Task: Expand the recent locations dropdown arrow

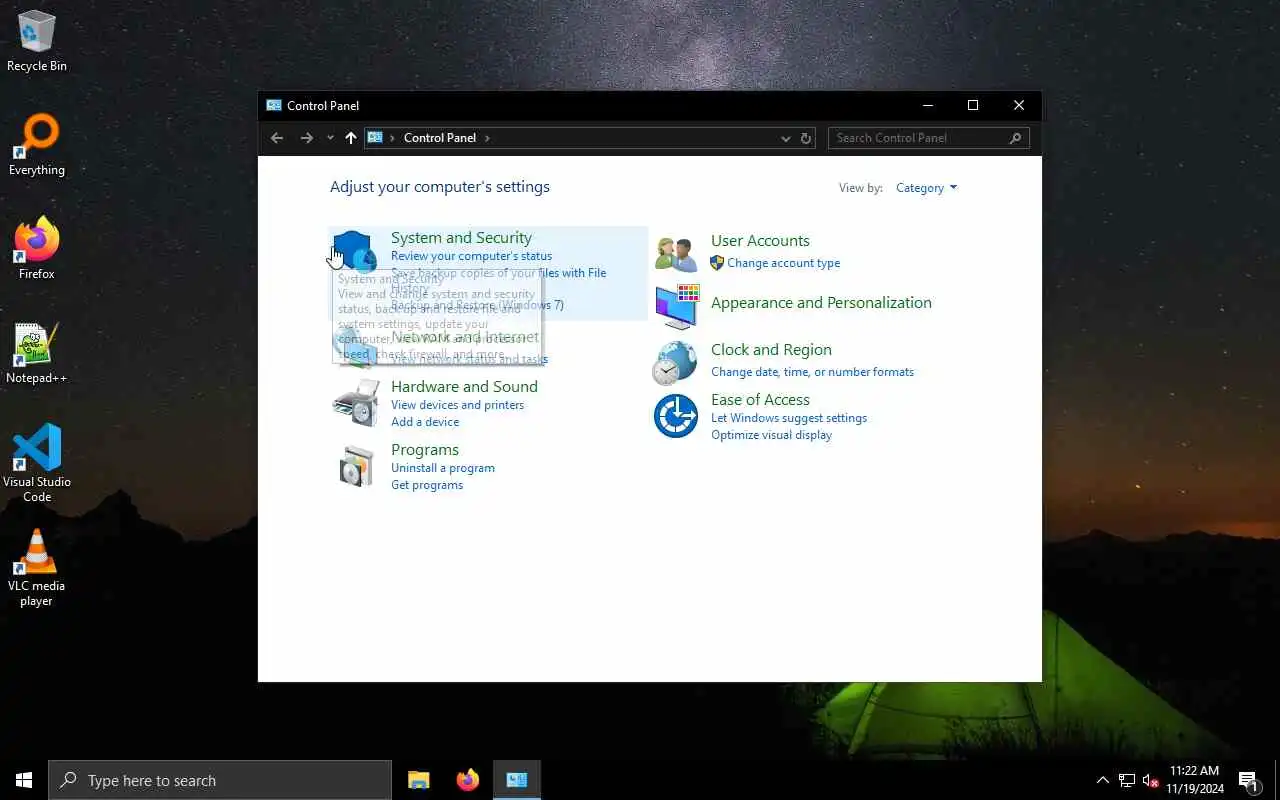Action: [330, 138]
